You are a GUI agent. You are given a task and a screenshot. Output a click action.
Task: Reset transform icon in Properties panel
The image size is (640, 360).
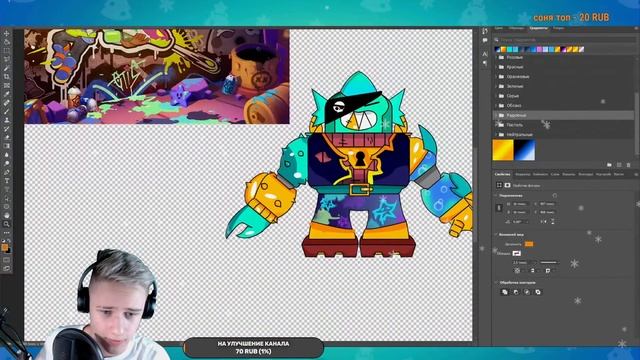click(555, 196)
